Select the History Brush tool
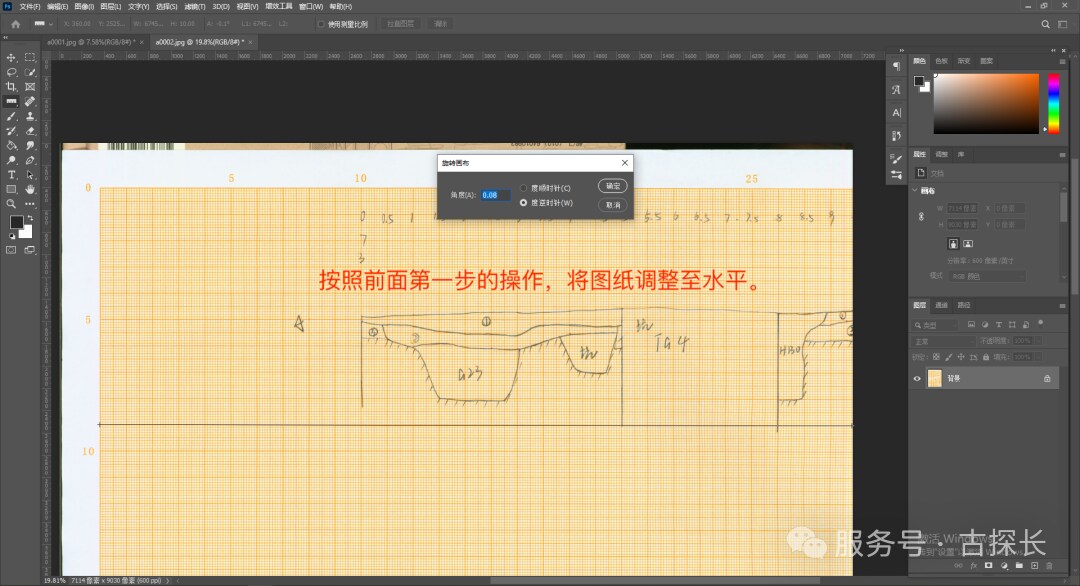 pos(11,131)
